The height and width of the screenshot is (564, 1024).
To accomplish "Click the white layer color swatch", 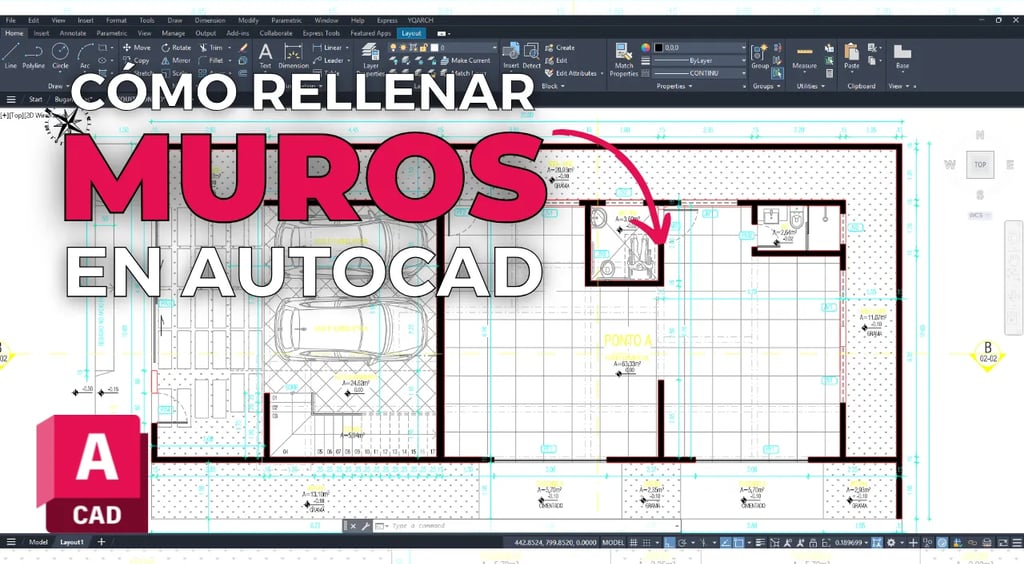I will click(x=434, y=48).
